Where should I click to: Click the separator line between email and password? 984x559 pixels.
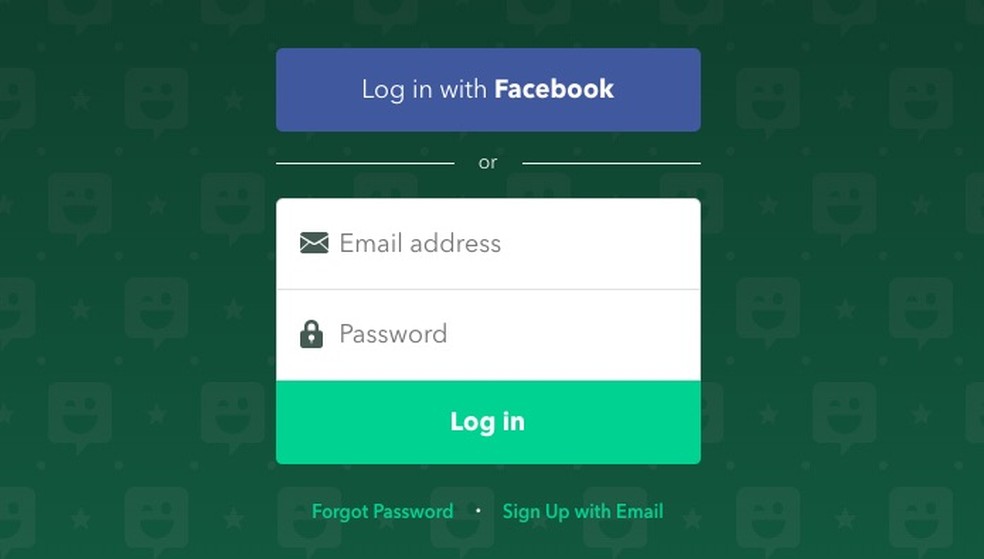coord(488,289)
